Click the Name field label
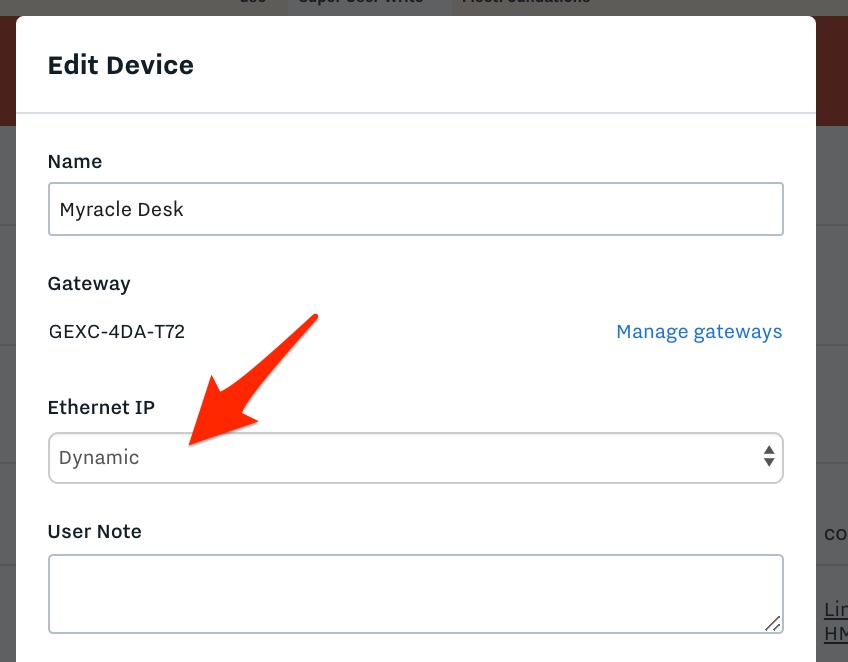This screenshot has height=662, width=848. coord(75,161)
